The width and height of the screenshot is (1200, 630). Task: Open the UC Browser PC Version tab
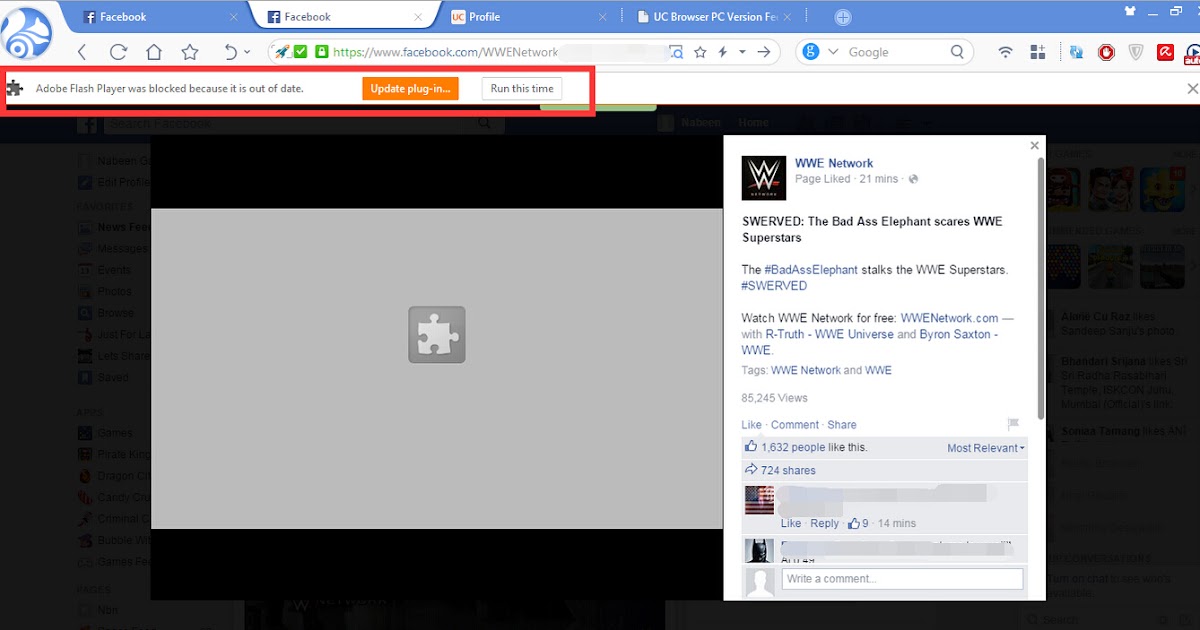[715, 17]
